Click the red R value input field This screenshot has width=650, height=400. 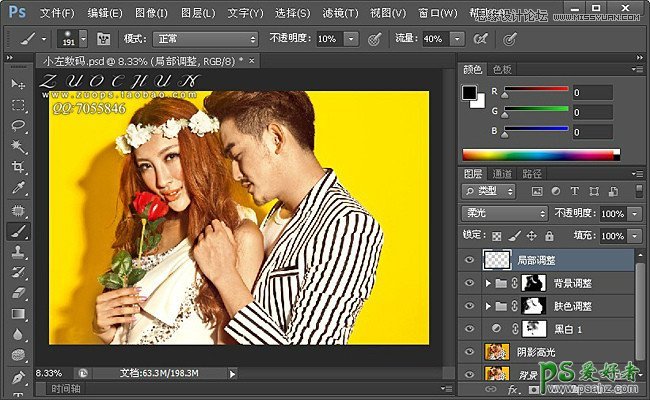(x=593, y=91)
